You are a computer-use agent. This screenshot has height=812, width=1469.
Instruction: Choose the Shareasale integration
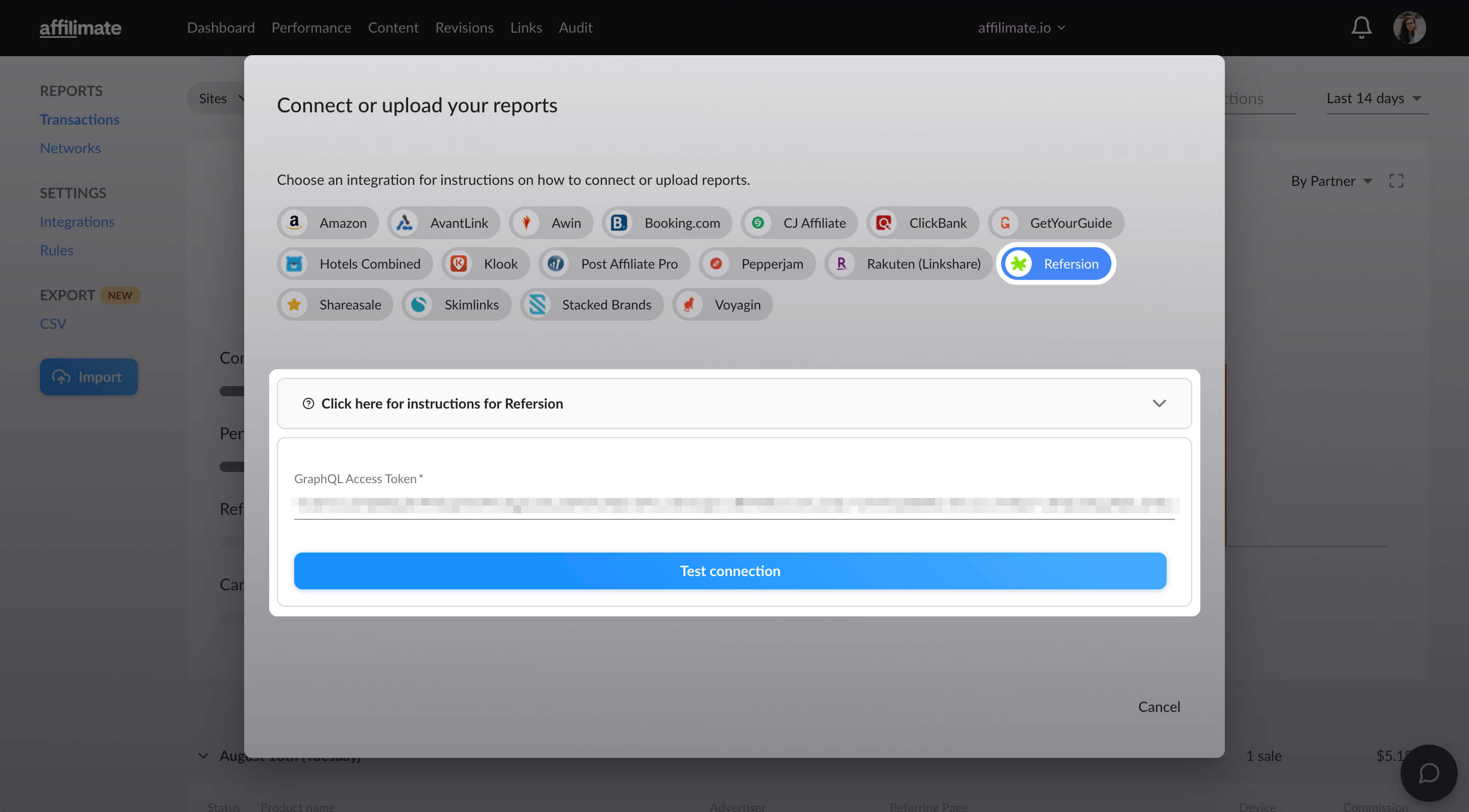point(335,304)
